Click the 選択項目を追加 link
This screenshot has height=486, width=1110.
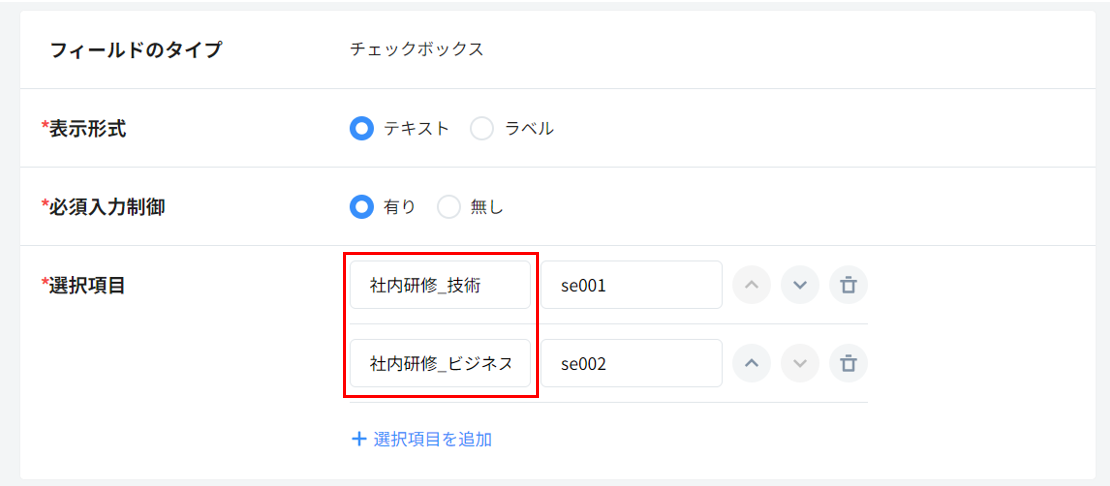click(x=422, y=439)
